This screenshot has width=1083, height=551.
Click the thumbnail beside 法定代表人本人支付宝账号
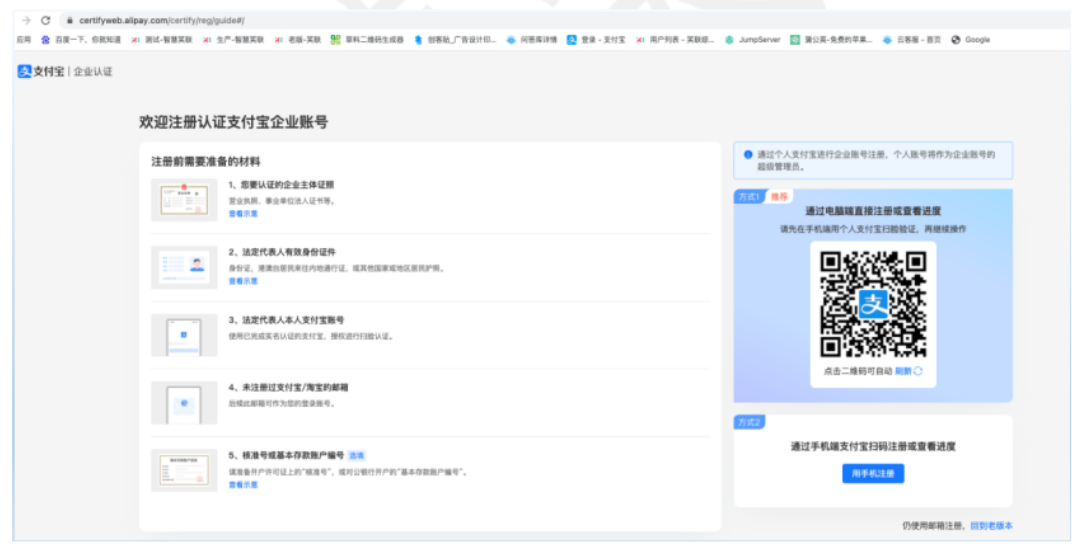184,335
